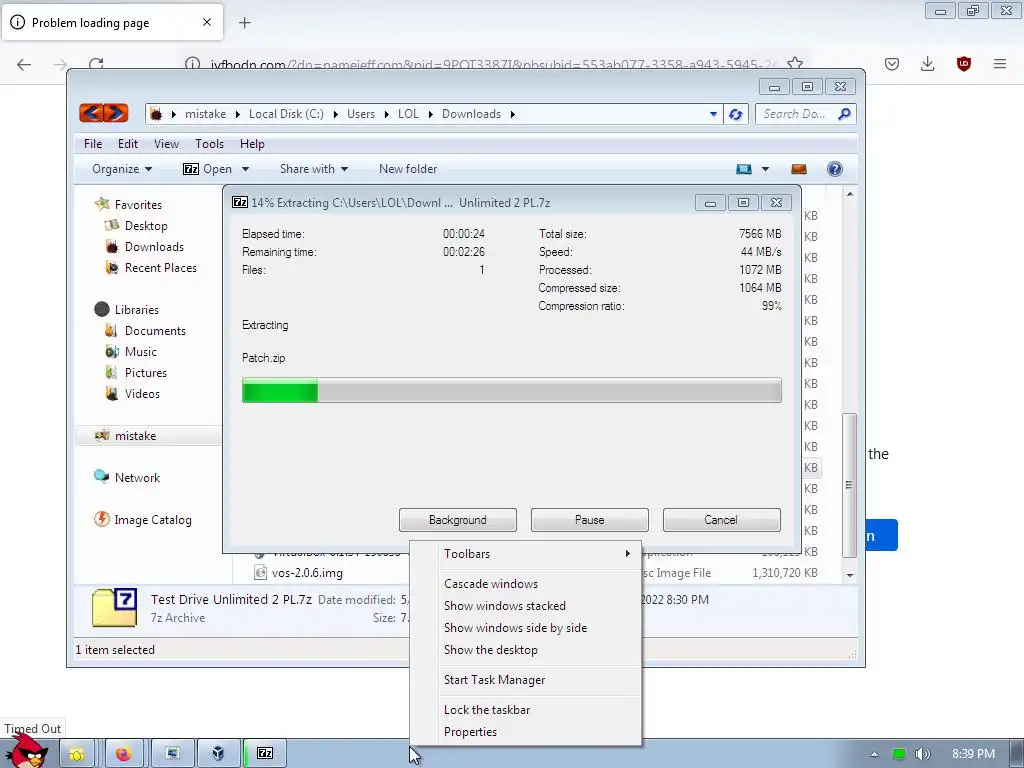Open file explorer taskbar icon
The width and height of the screenshot is (1024, 768).
tap(77, 754)
